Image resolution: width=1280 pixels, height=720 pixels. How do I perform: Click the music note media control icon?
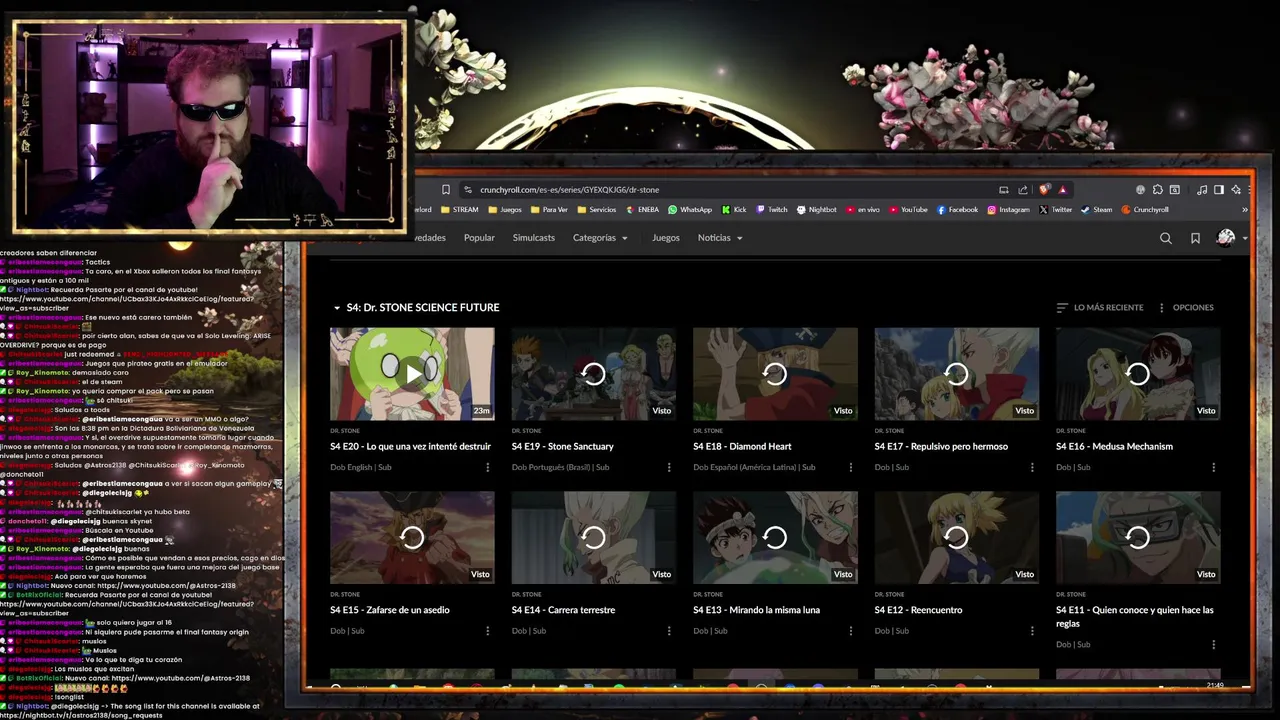[x=1202, y=190]
